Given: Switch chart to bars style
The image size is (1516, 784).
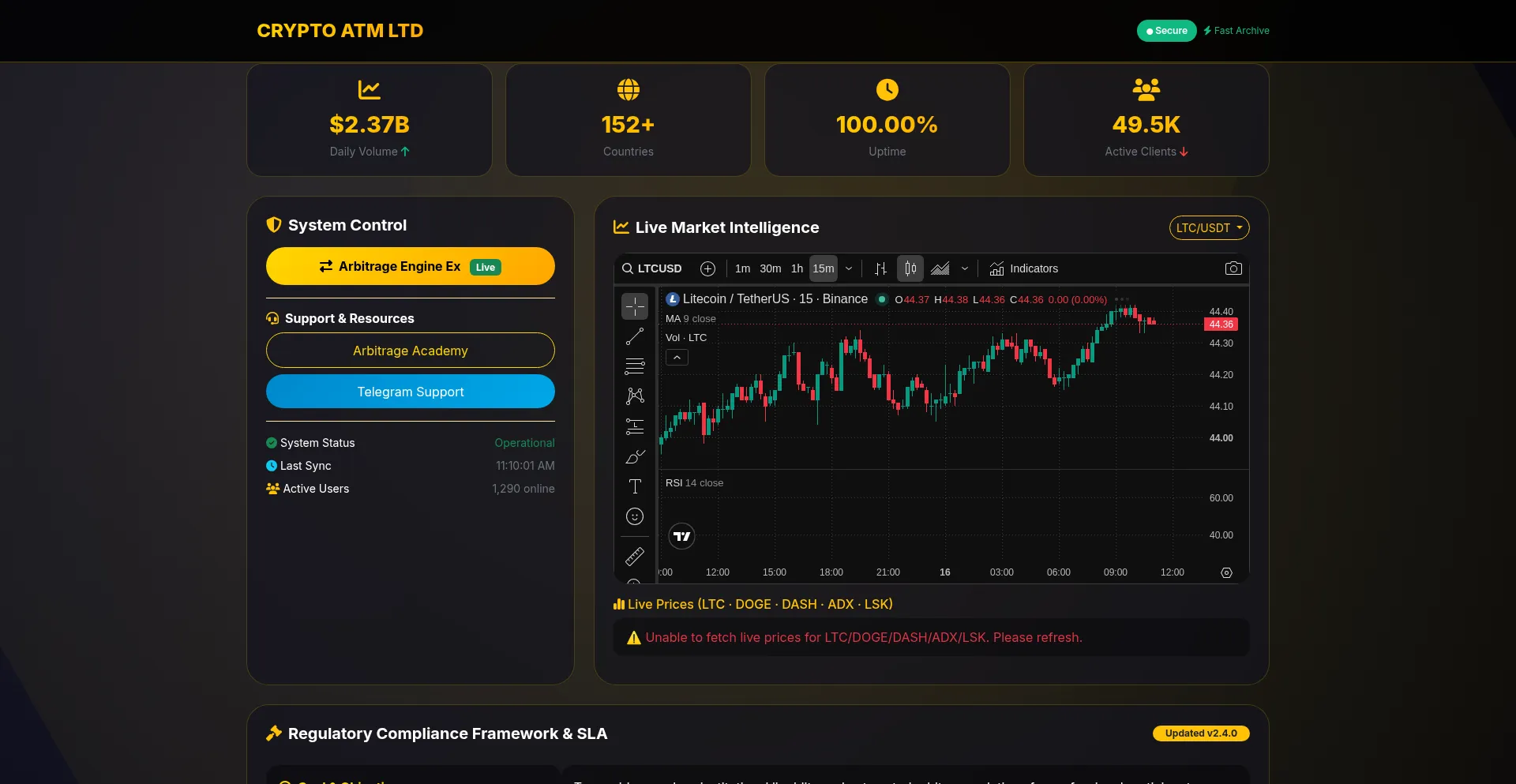Looking at the screenshot, I should coord(881,268).
